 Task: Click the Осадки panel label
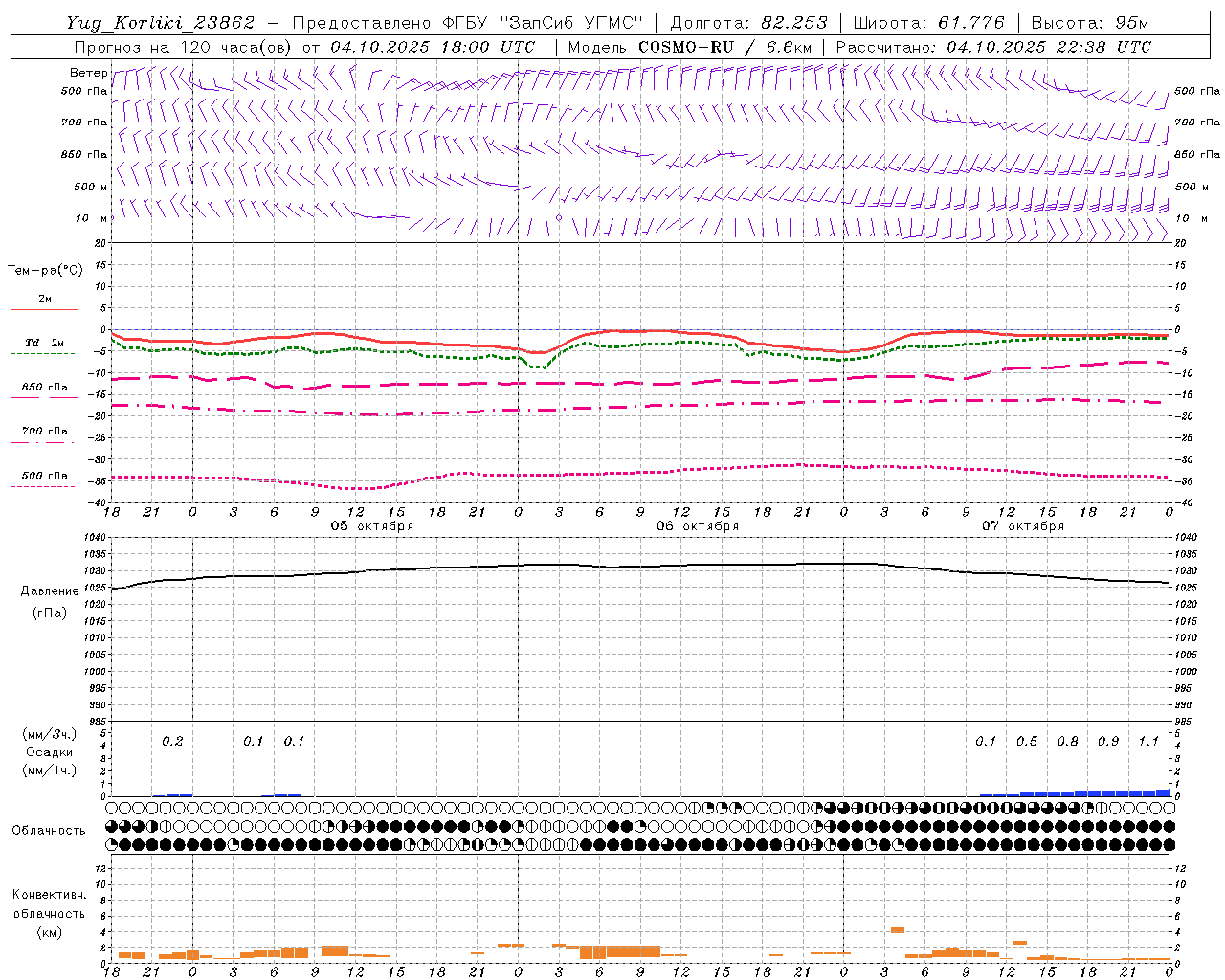tap(49, 752)
